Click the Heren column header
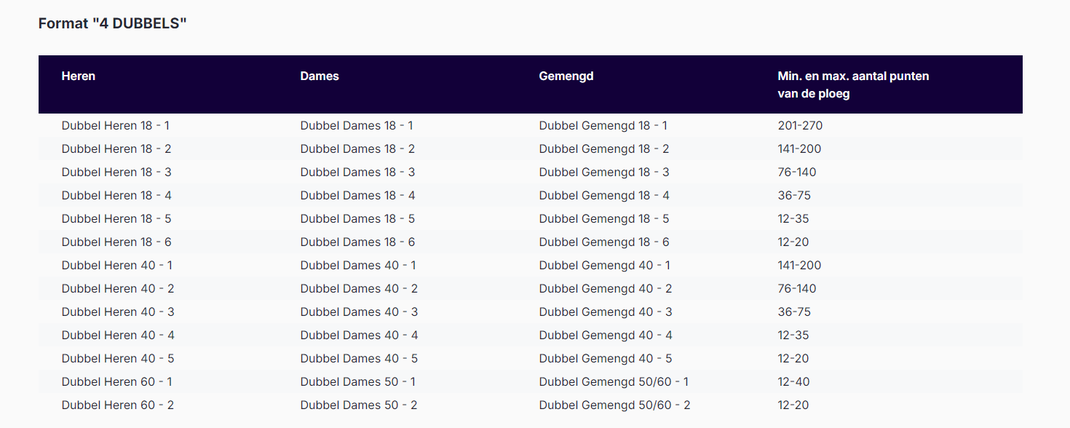The image size is (1070, 428). point(78,76)
